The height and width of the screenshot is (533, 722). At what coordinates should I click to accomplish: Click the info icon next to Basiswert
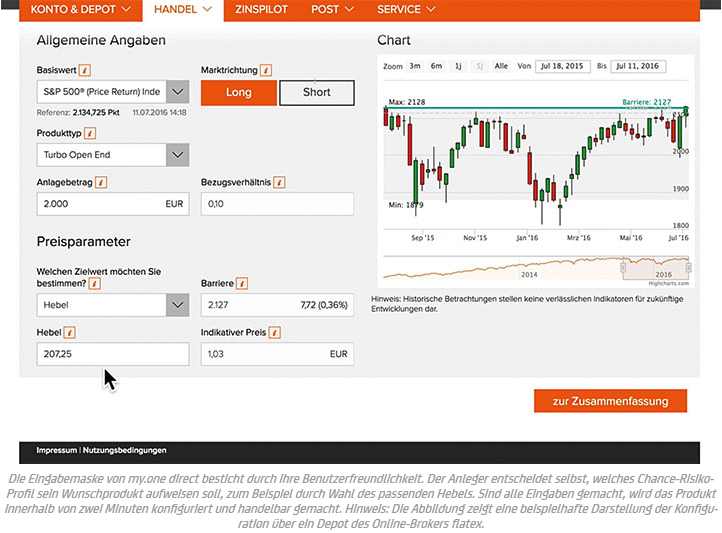[x=85, y=71]
